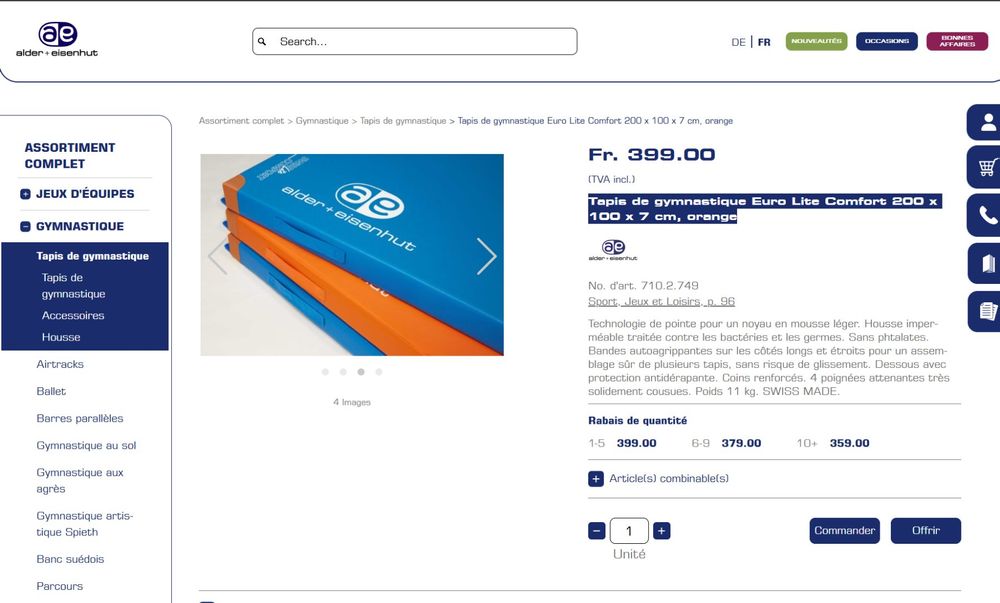Open the user account icon in right sidebar
This screenshot has height=603, width=1000.
(986, 122)
